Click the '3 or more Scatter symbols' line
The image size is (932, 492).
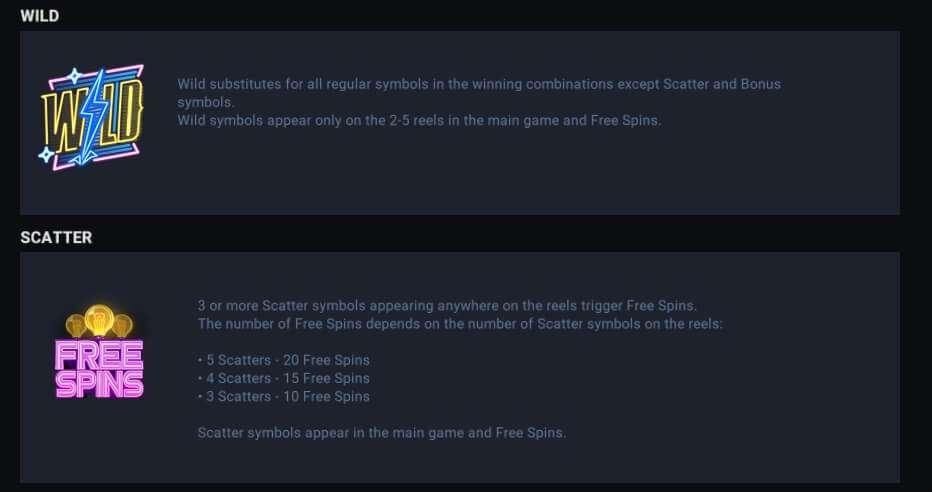(x=447, y=306)
